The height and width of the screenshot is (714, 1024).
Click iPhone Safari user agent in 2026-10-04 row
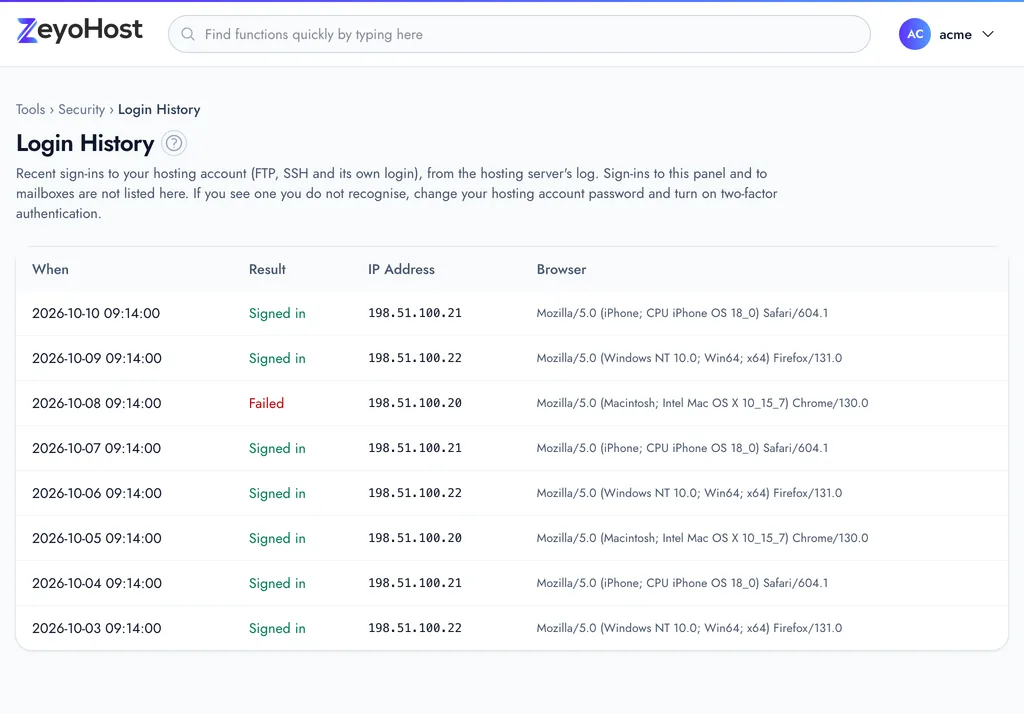682,583
